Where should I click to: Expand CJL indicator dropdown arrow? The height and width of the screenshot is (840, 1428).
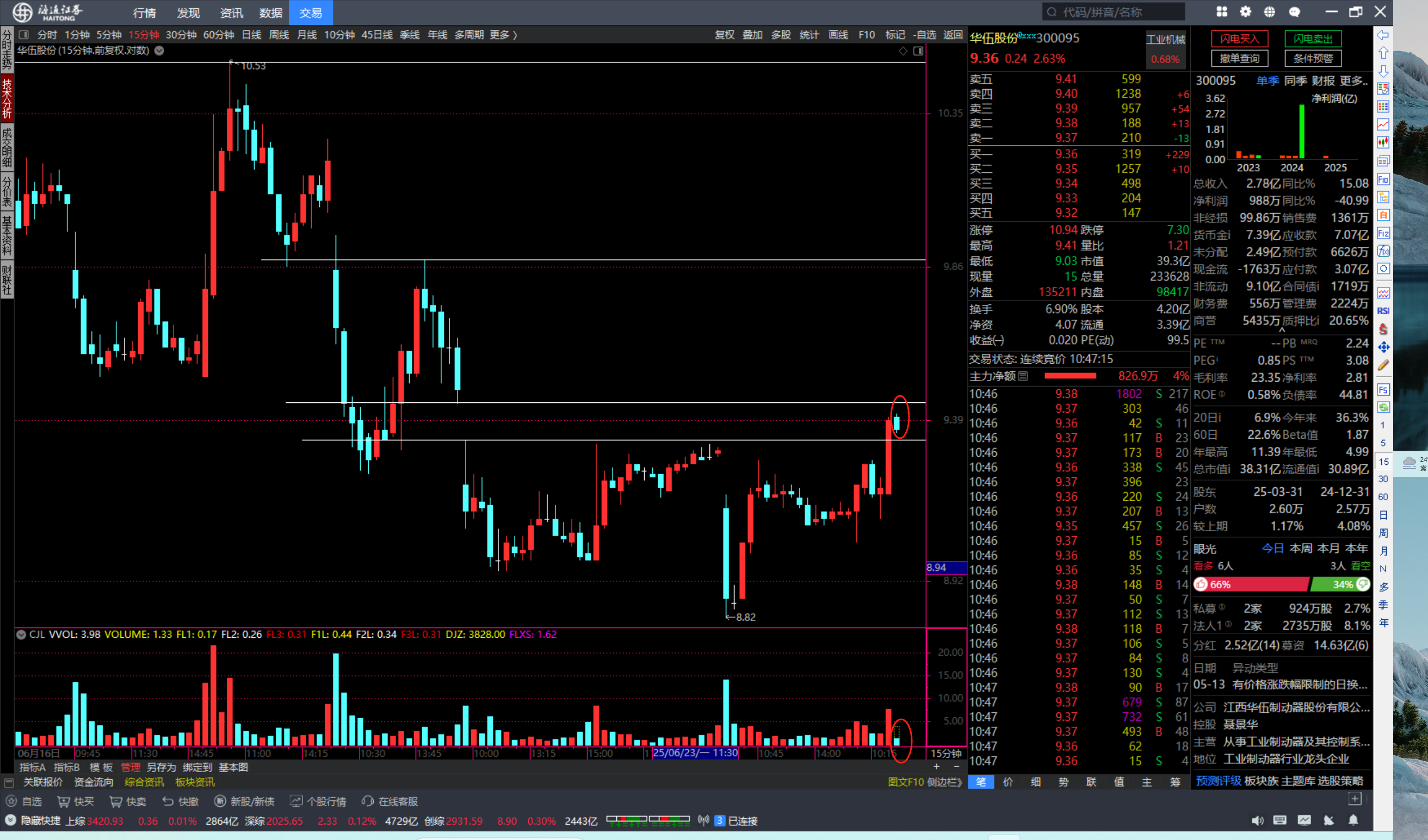21,634
